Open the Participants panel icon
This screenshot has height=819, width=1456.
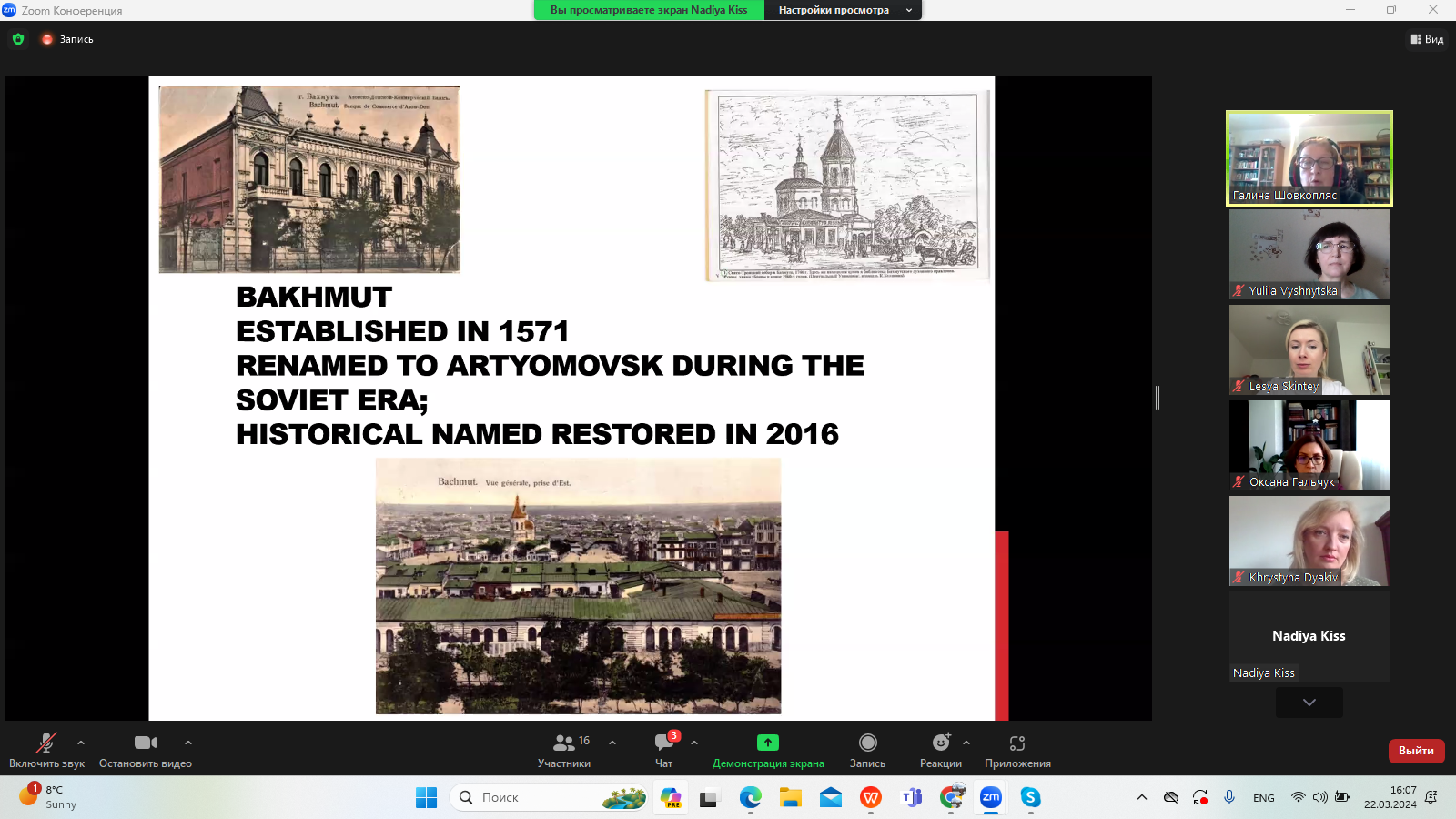pyautogui.click(x=564, y=743)
